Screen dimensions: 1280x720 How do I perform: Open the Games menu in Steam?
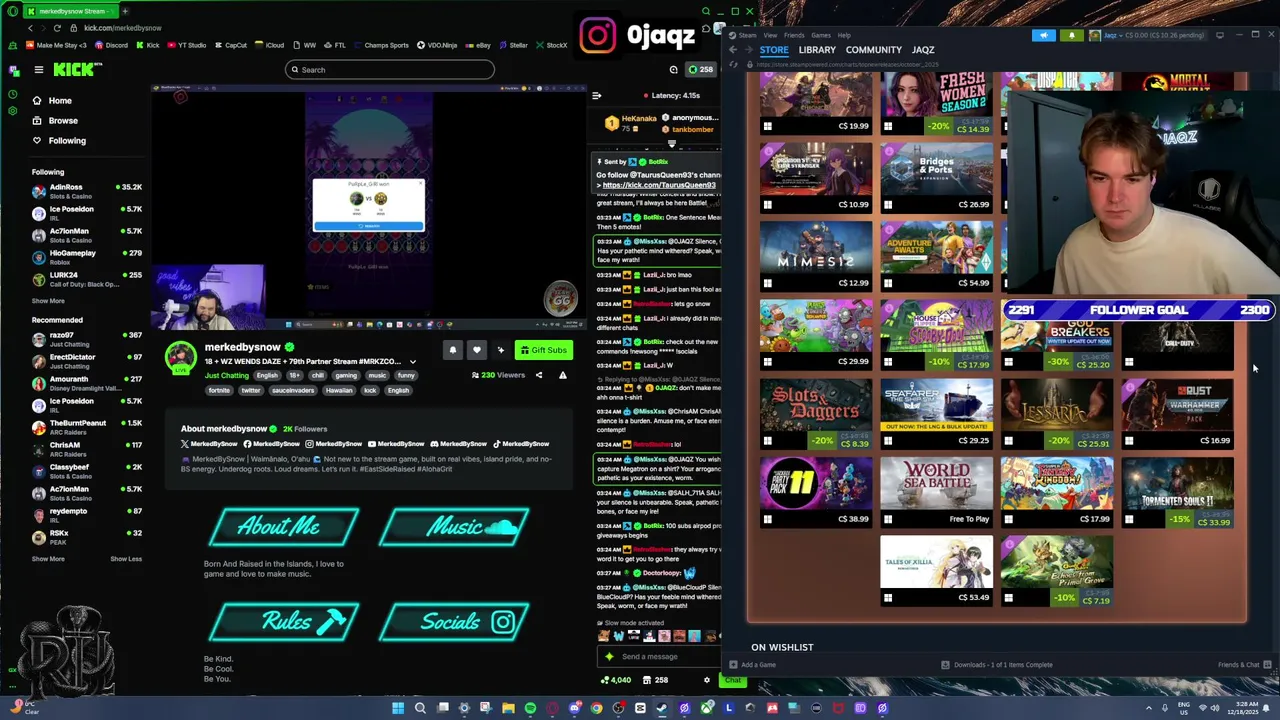821,35
